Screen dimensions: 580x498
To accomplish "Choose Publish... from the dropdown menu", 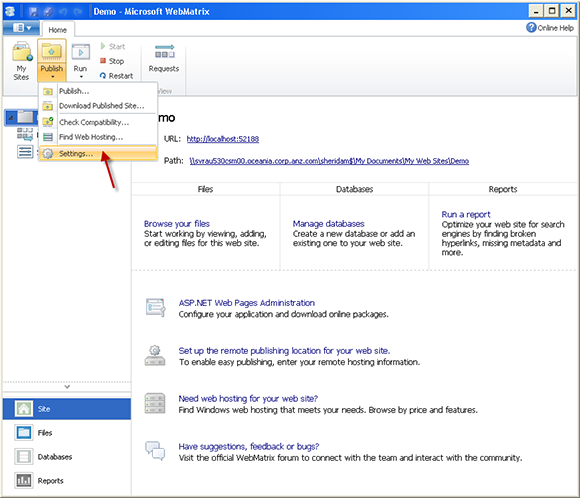I will point(98,91).
